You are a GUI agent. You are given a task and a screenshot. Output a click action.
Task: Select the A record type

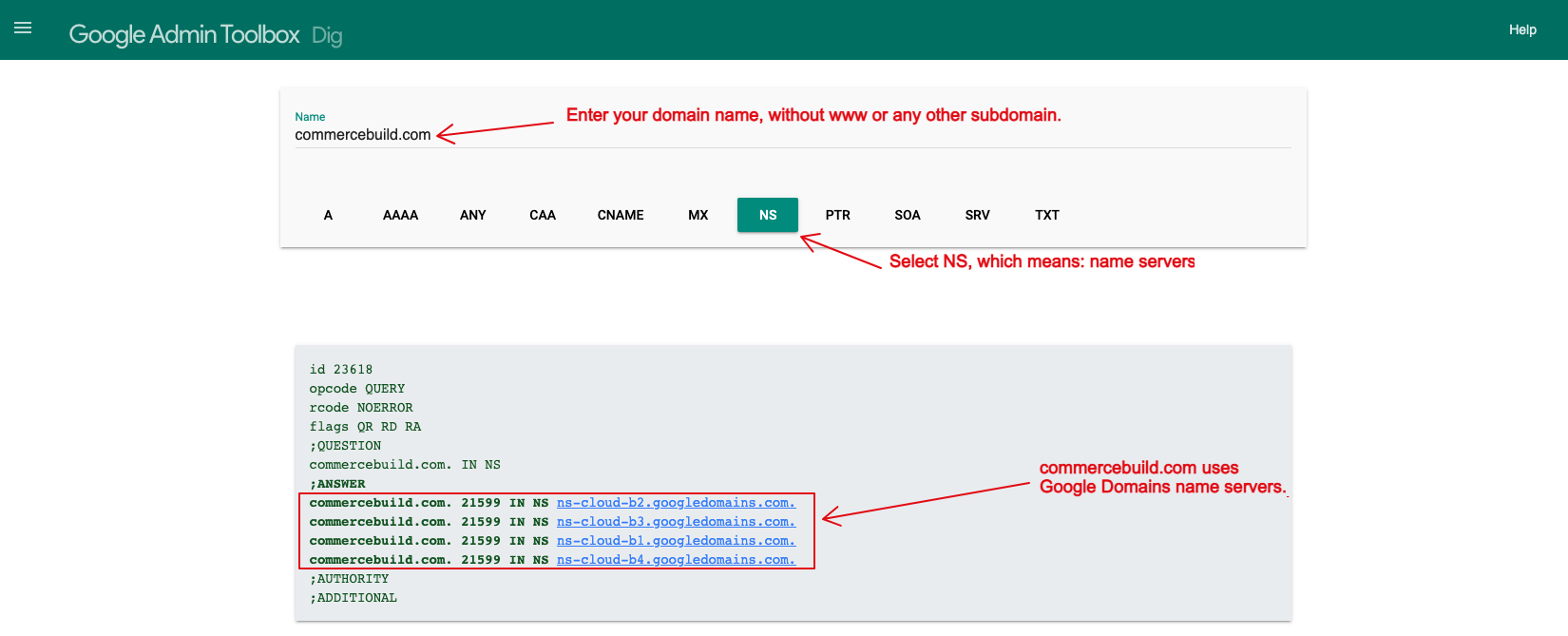pyautogui.click(x=328, y=215)
